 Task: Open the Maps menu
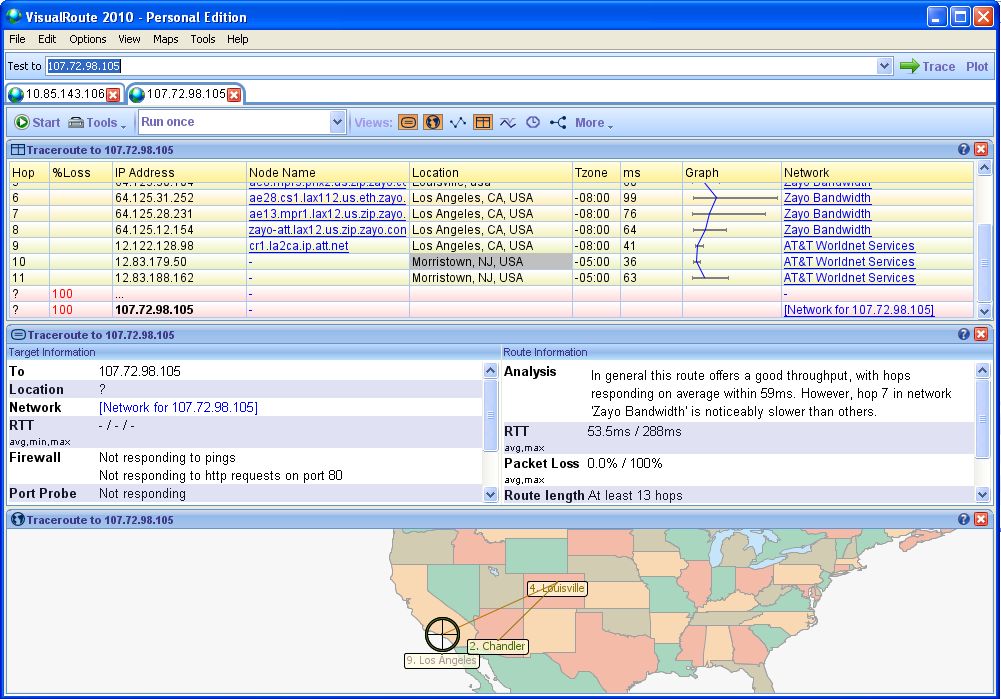coord(165,39)
